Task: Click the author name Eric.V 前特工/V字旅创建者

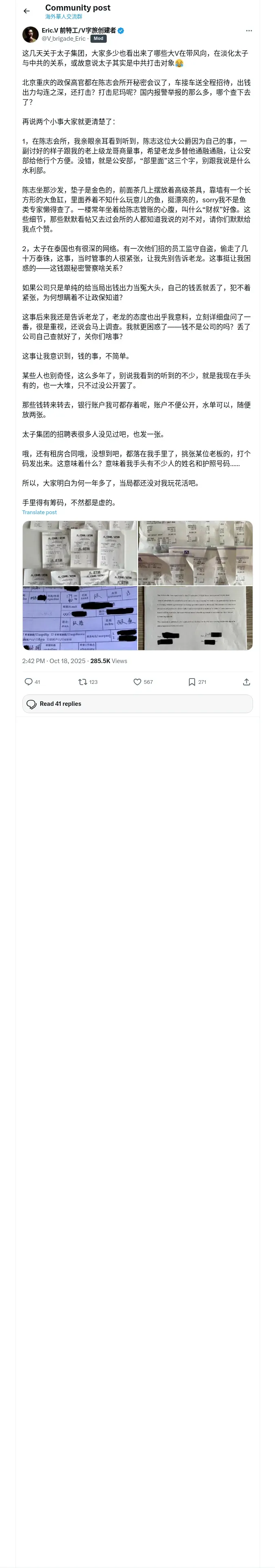Action: pyautogui.click(x=79, y=31)
